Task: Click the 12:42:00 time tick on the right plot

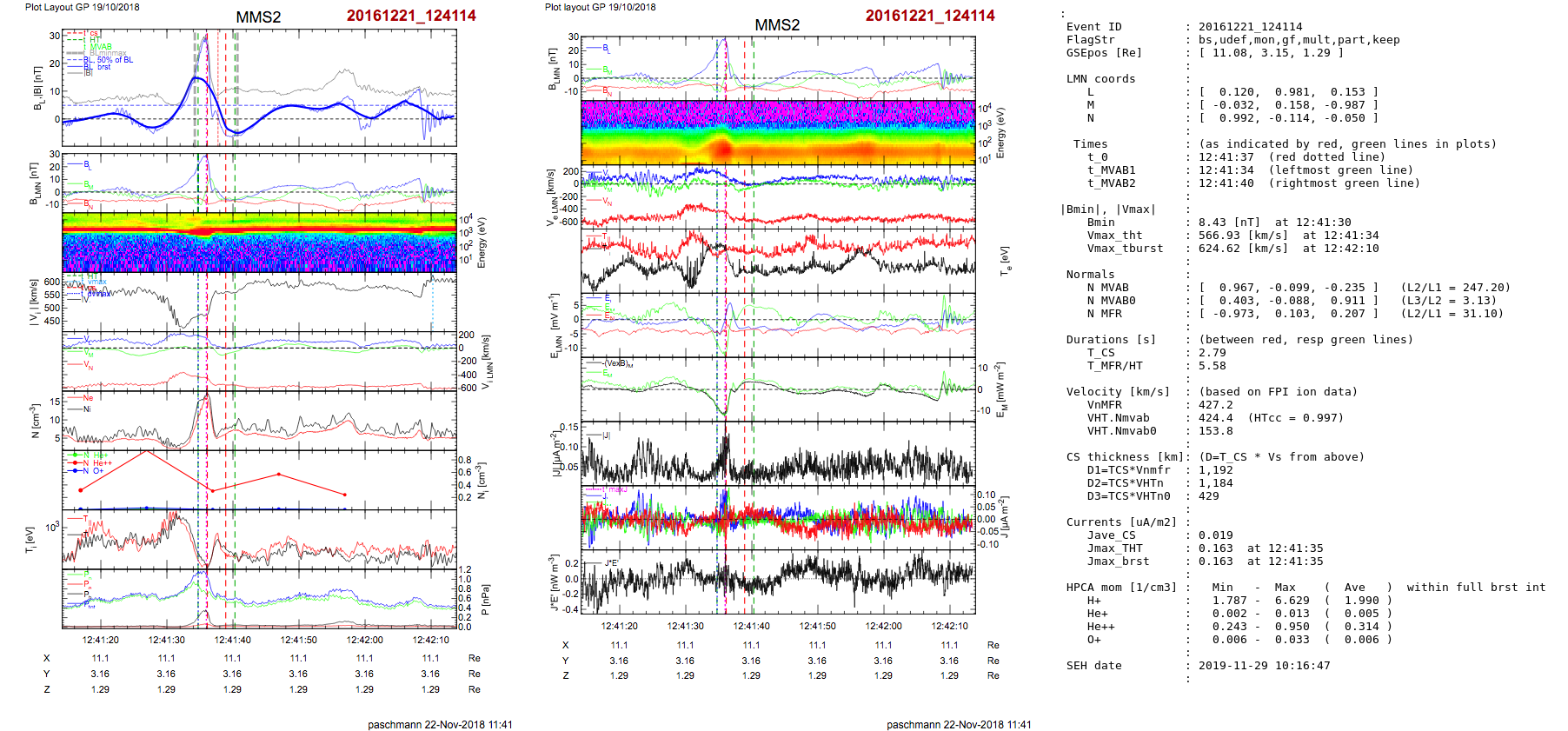Action: coord(883,626)
